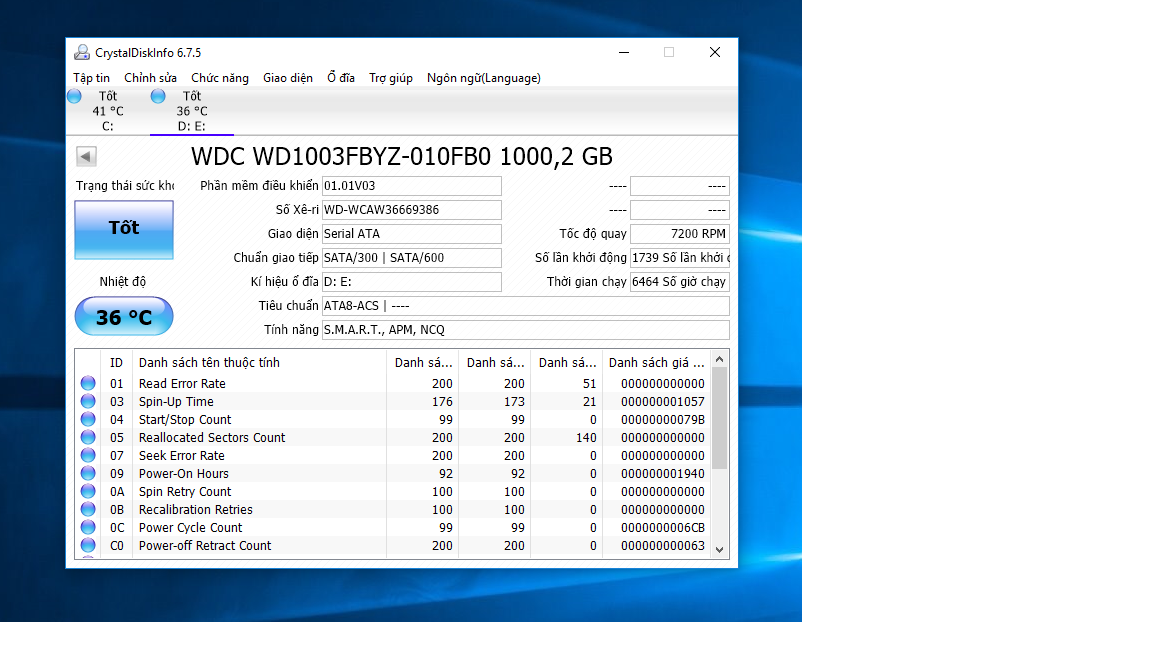This screenshot has width=1152, height=648.
Task: Click the S.M.A.R.T., APM, NCQ features field
Action: (x=525, y=330)
